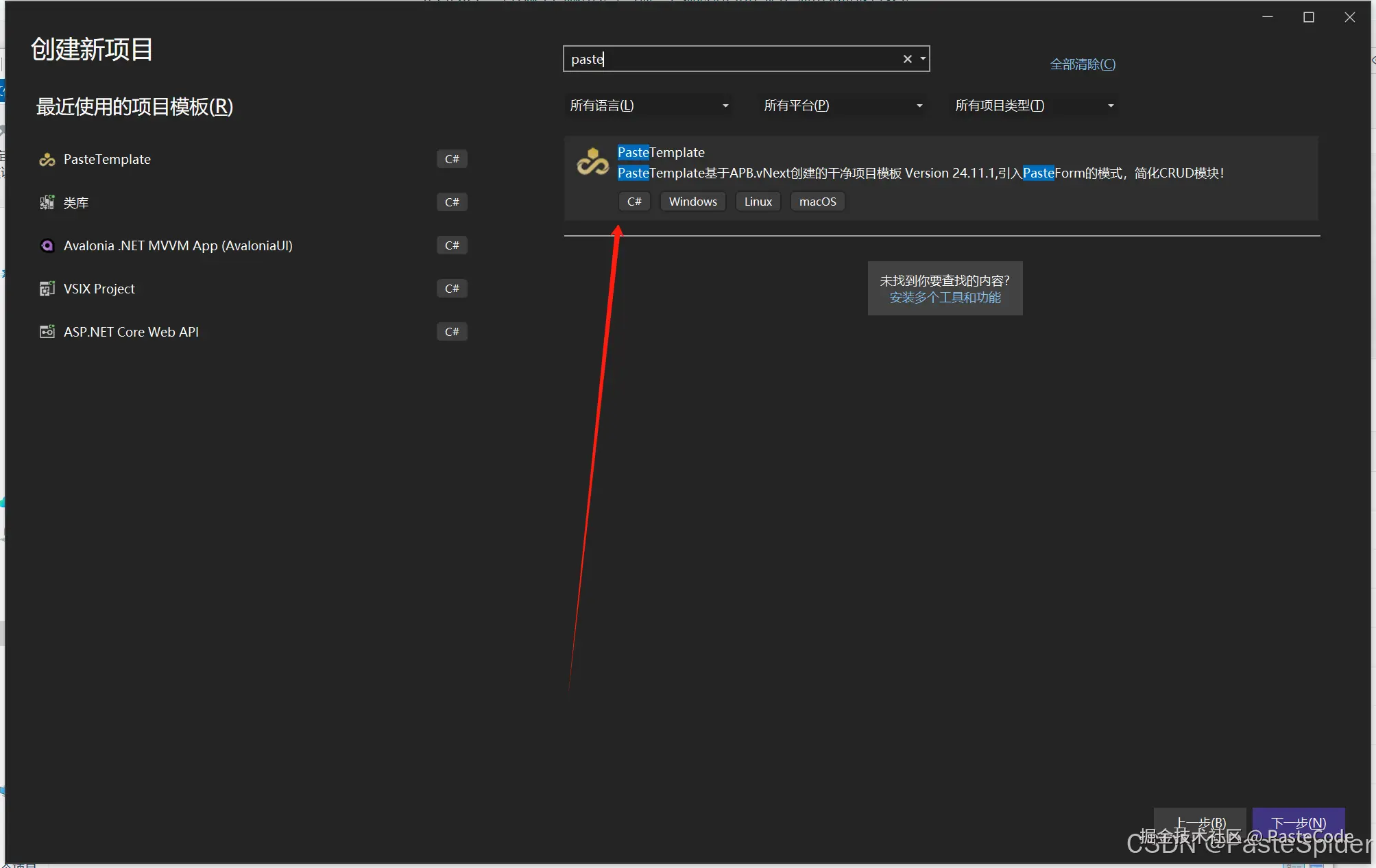Expand the 所有平台 platform filter dropdown

click(x=843, y=106)
